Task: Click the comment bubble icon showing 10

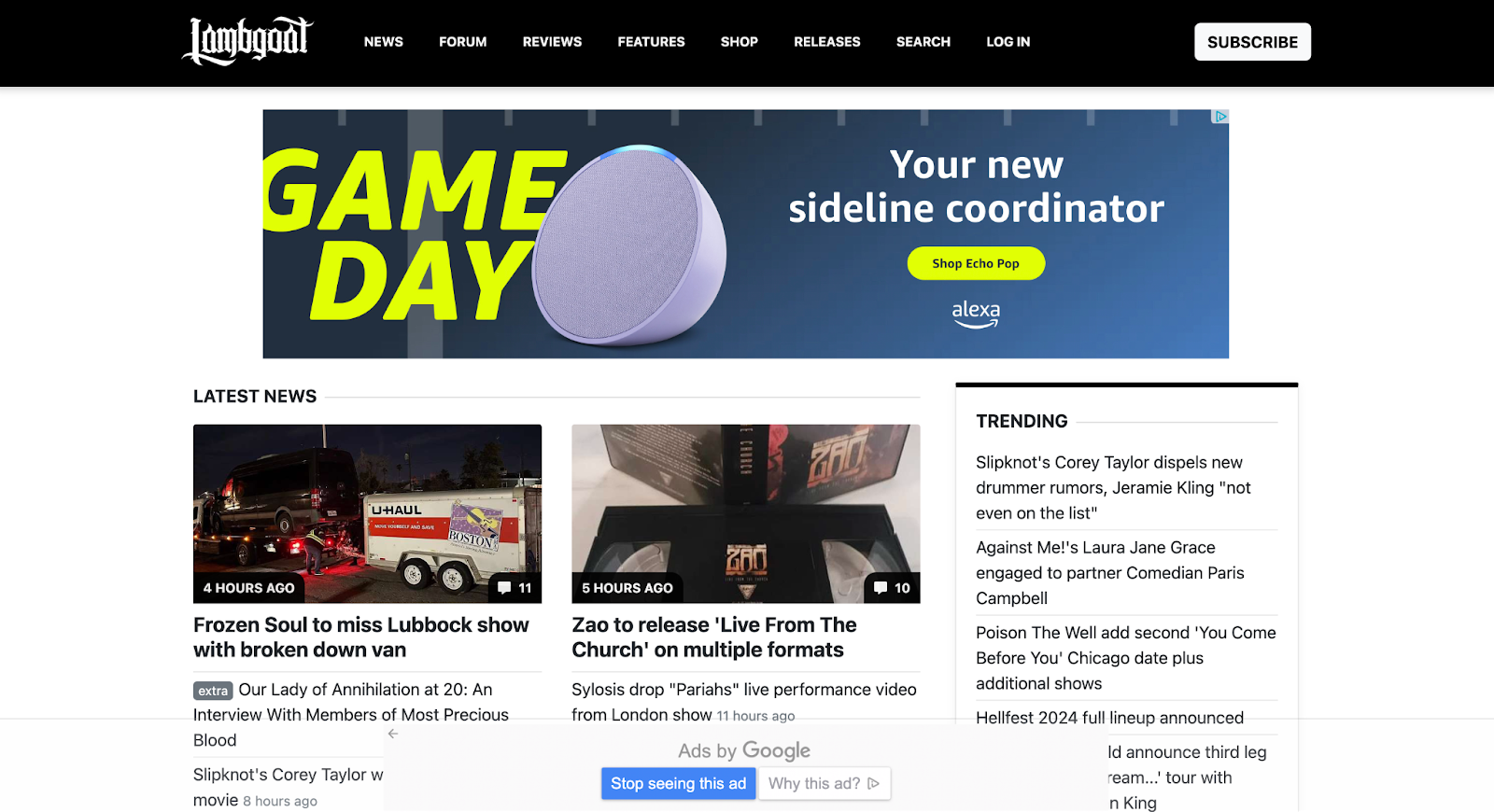Action: (x=881, y=588)
